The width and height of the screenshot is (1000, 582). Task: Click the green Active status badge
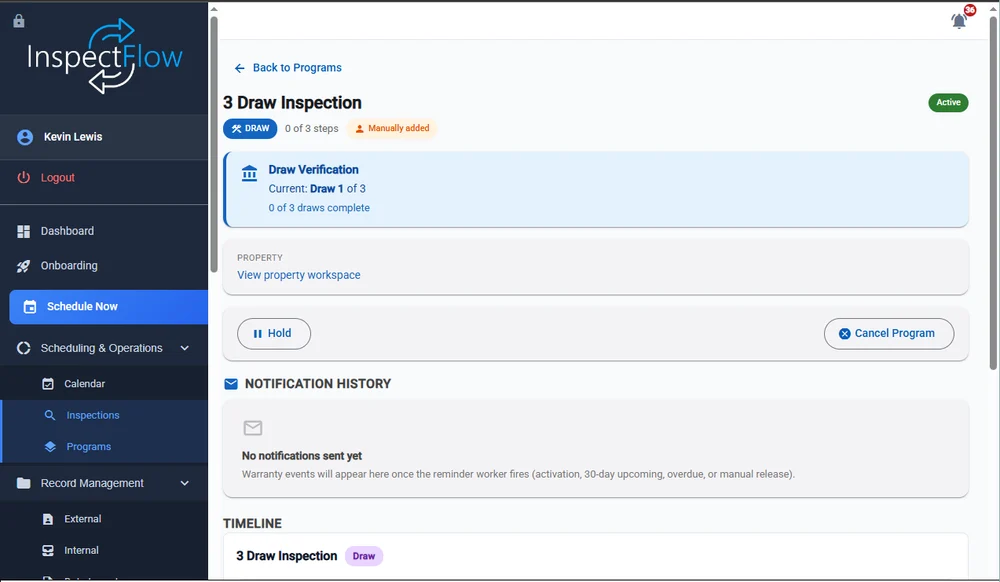pyautogui.click(x=948, y=103)
